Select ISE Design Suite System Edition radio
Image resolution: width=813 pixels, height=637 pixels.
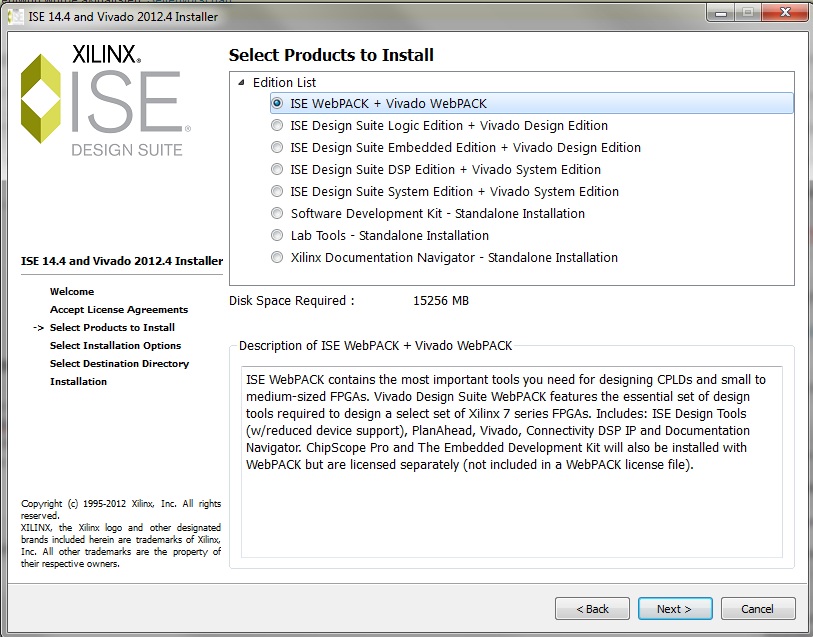click(277, 192)
